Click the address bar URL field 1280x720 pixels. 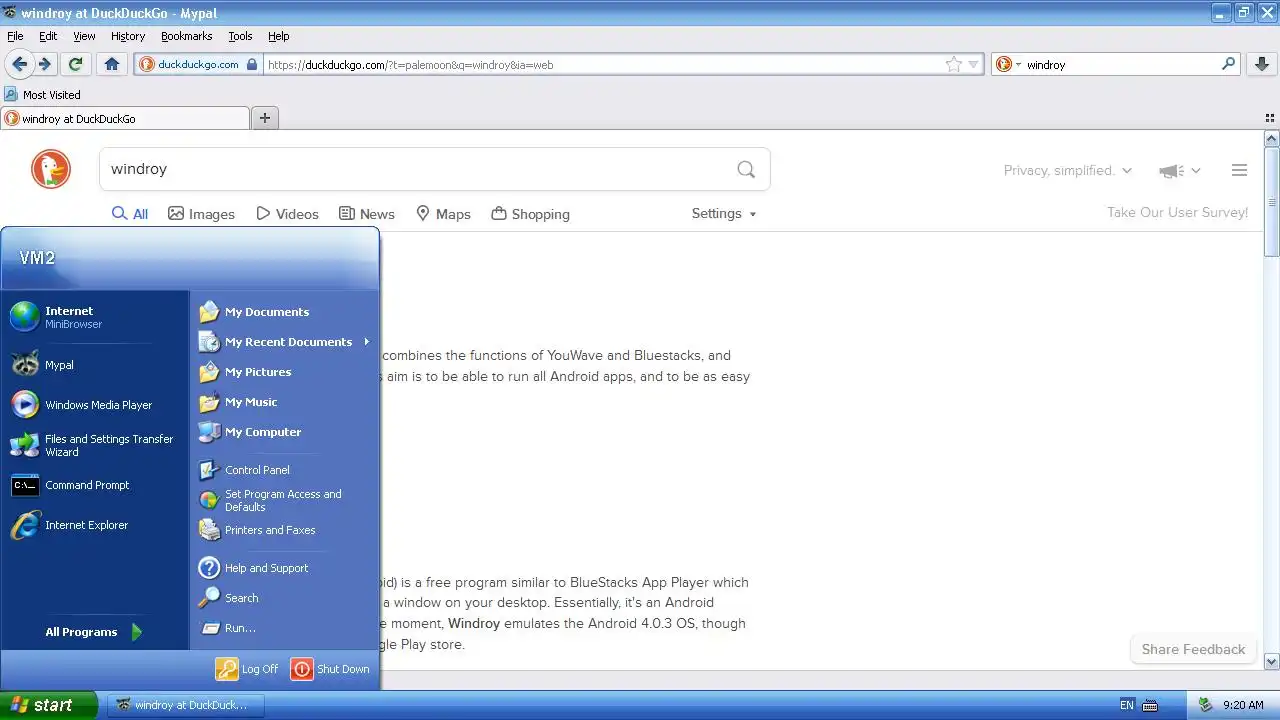(x=604, y=65)
